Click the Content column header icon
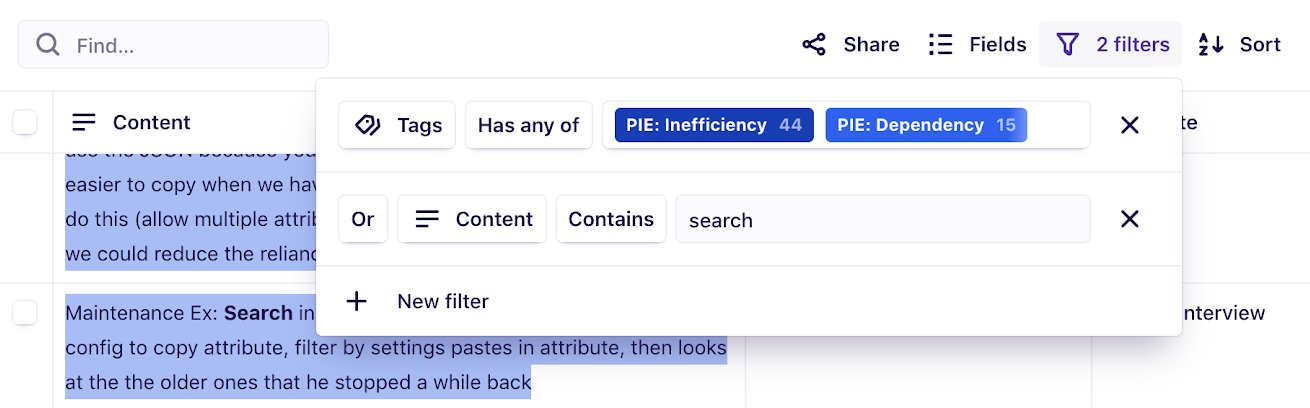1310x408 pixels. (x=85, y=122)
